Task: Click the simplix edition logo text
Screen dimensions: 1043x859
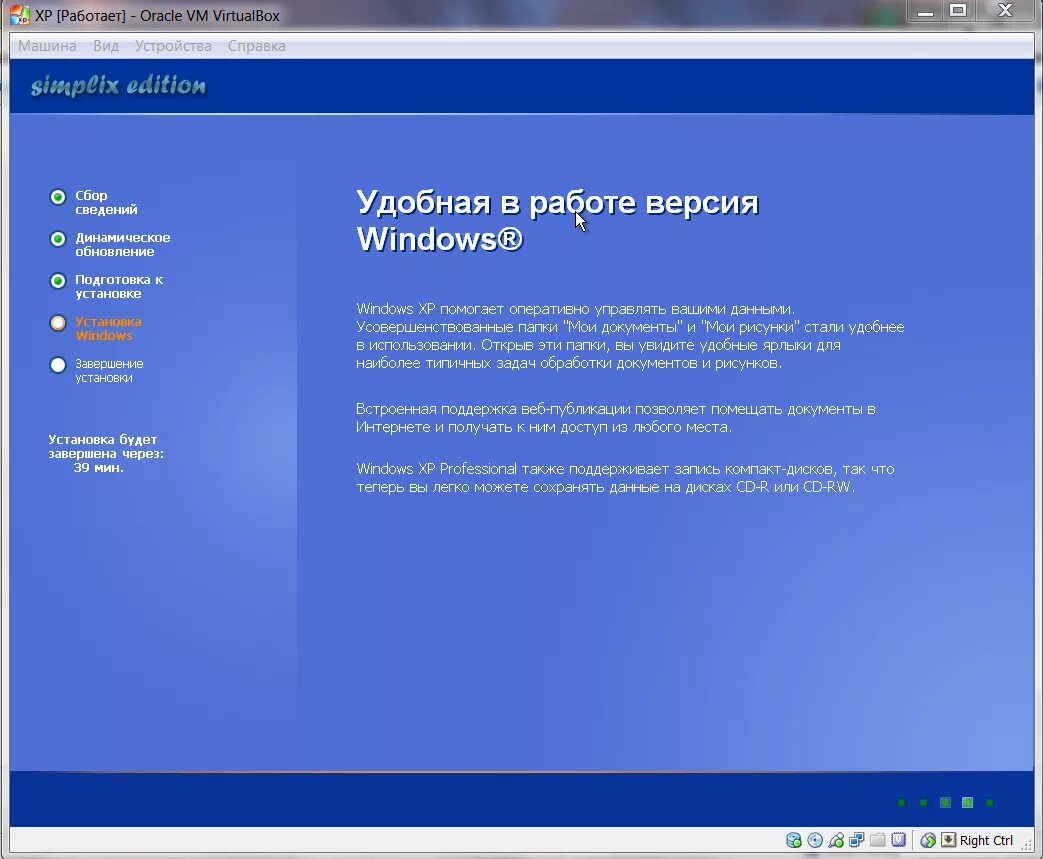Action: [118, 86]
